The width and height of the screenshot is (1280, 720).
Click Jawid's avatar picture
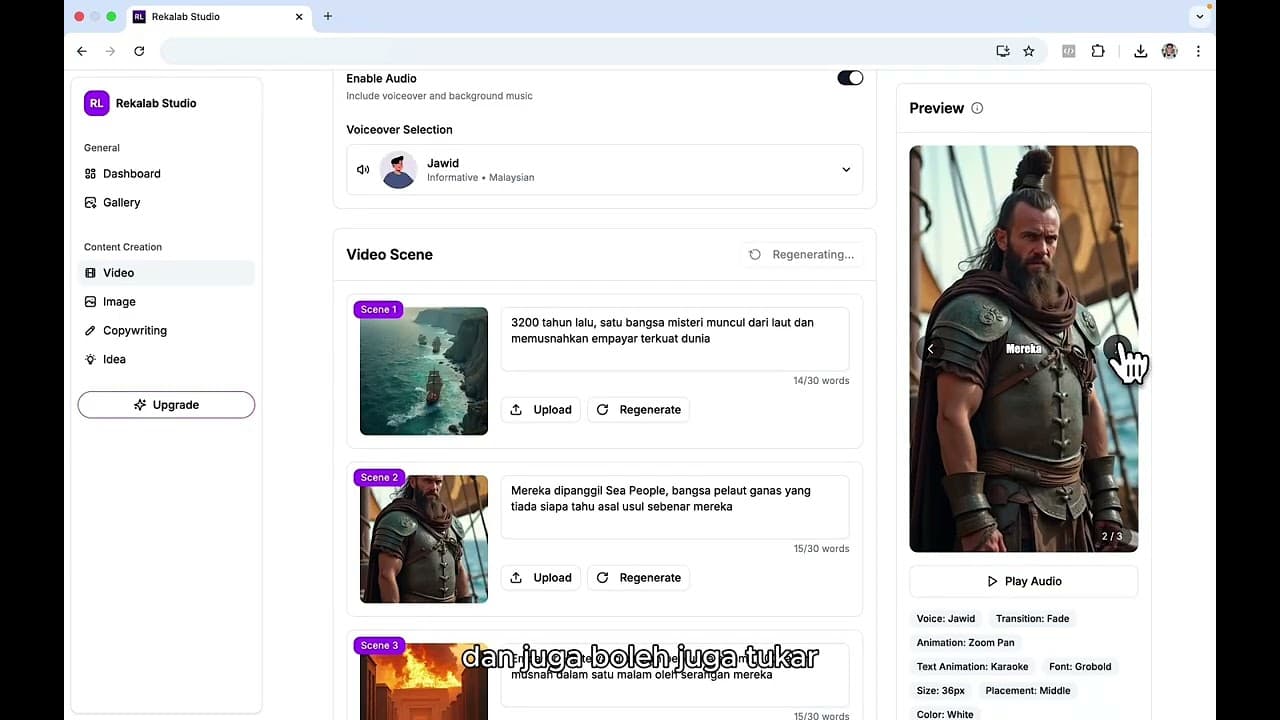[398, 170]
